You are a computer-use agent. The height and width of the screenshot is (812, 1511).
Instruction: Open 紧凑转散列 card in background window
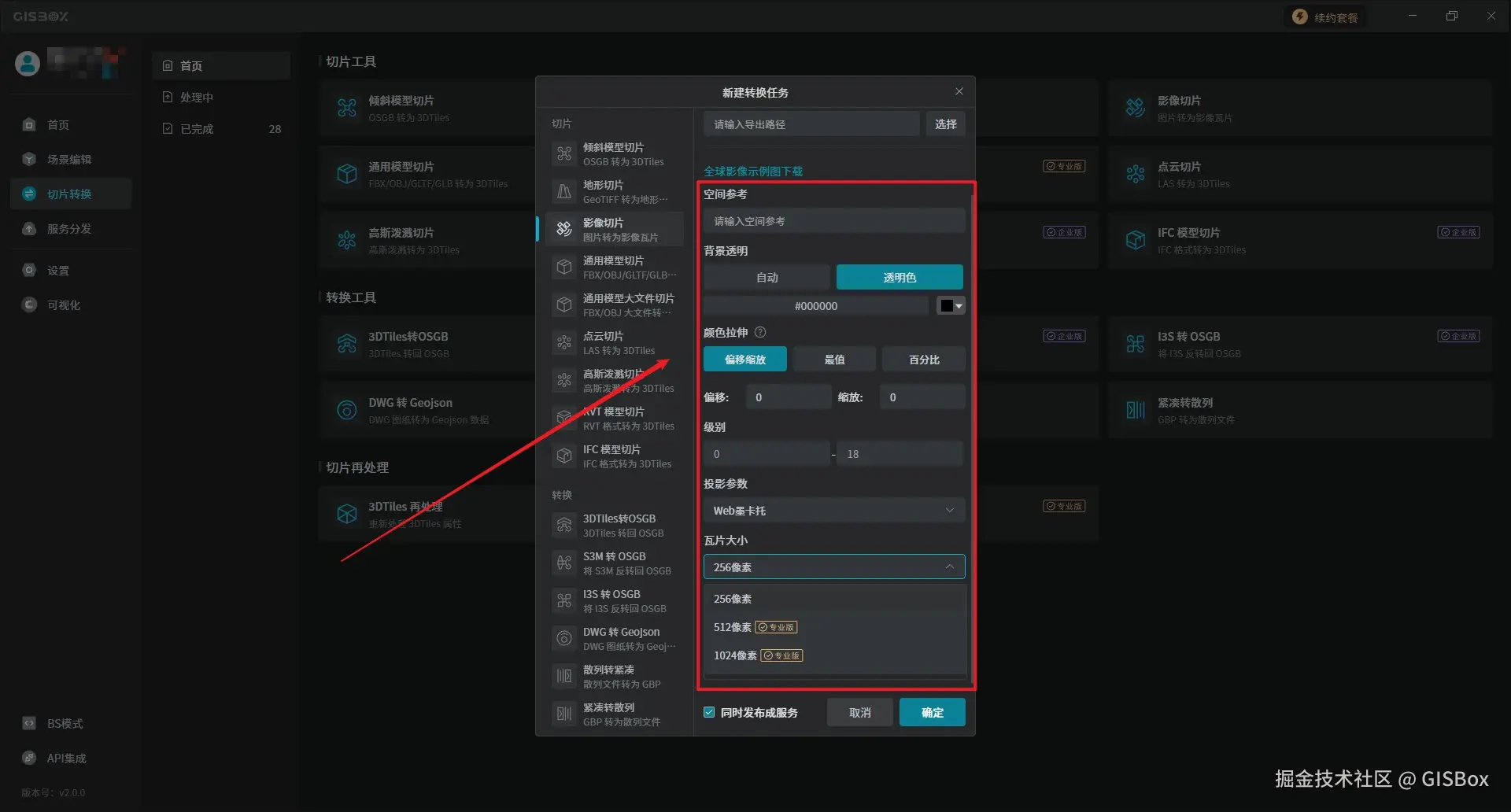coord(1300,411)
